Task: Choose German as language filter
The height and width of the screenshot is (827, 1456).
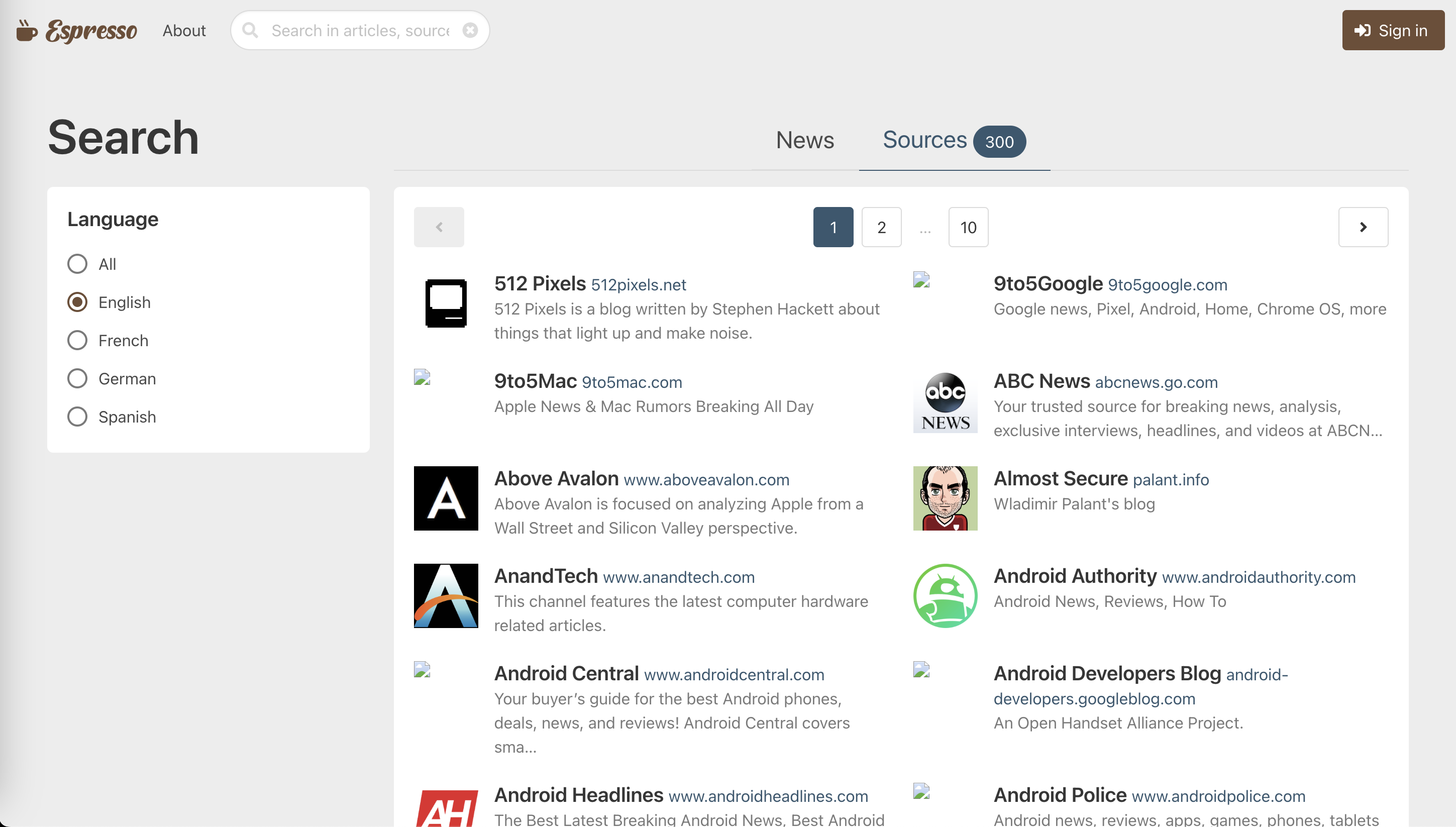Action: 77,378
